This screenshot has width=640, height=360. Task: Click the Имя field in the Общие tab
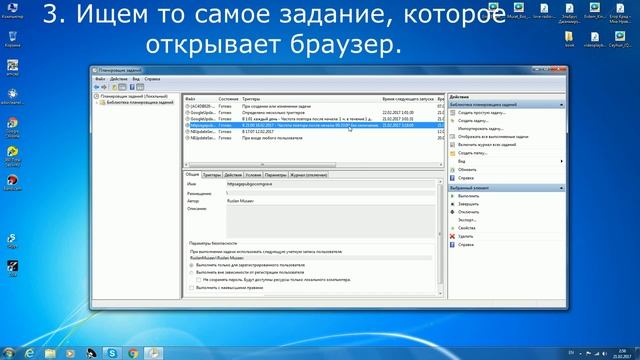pyautogui.click(x=331, y=184)
